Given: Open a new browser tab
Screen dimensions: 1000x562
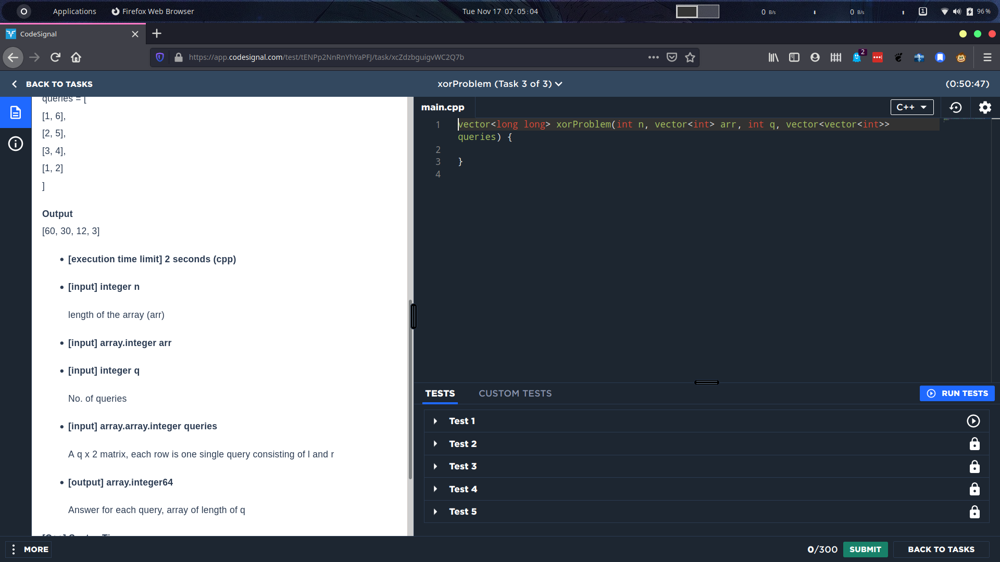Looking at the screenshot, I should tap(157, 34).
